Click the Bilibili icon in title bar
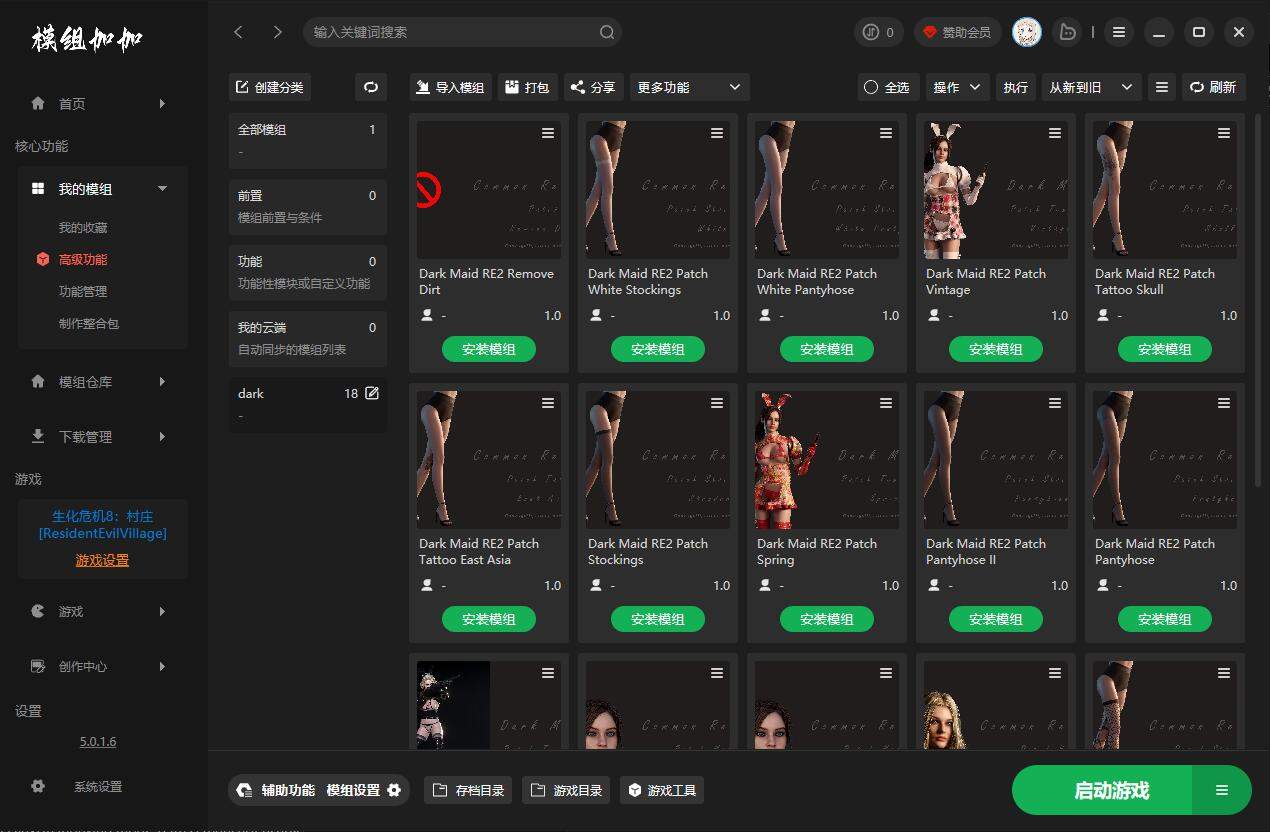This screenshot has height=832, width=1270. [x=1068, y=32]
